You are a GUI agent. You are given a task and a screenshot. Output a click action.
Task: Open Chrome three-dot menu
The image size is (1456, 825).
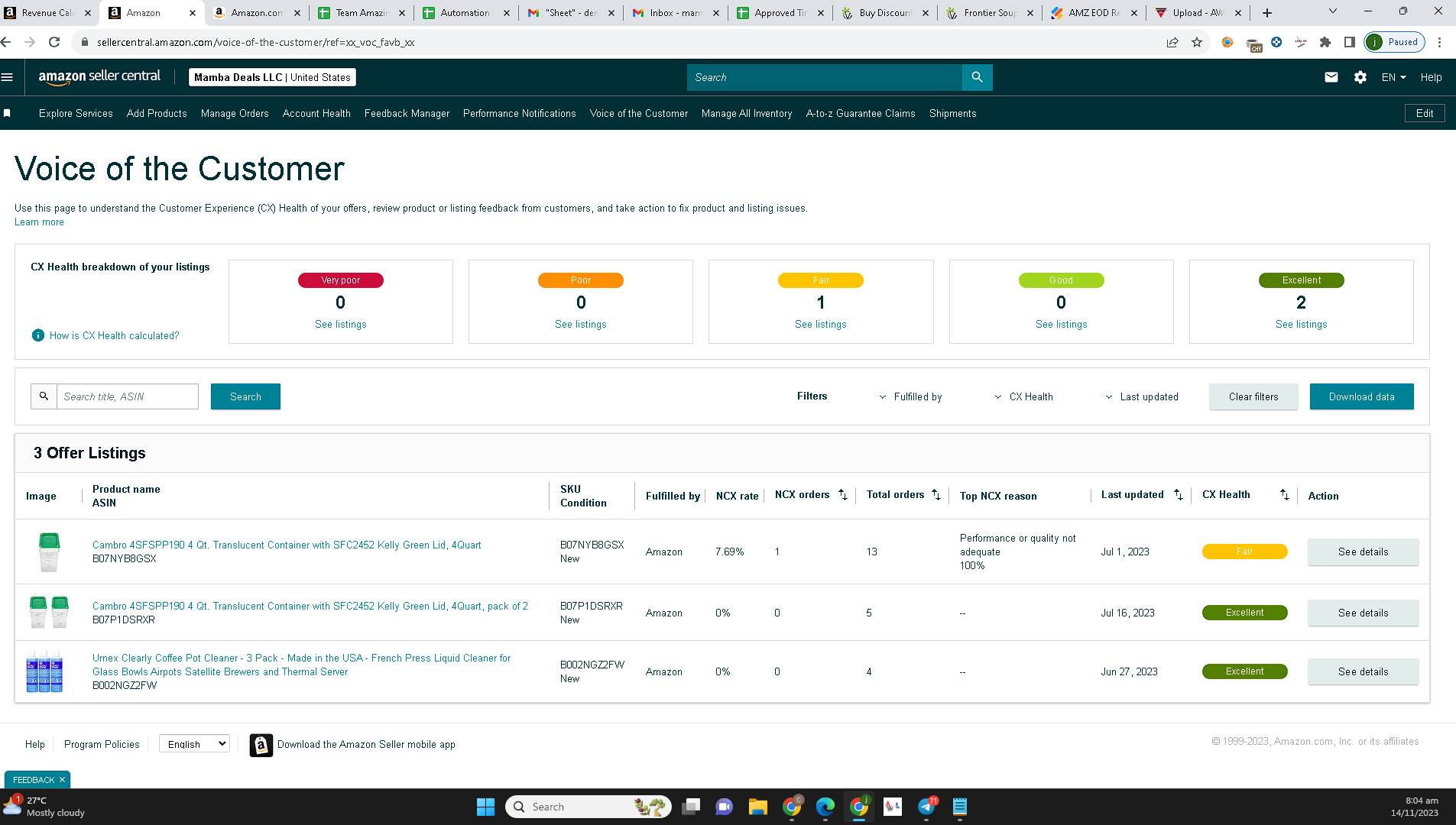(x=1439, y=42)
